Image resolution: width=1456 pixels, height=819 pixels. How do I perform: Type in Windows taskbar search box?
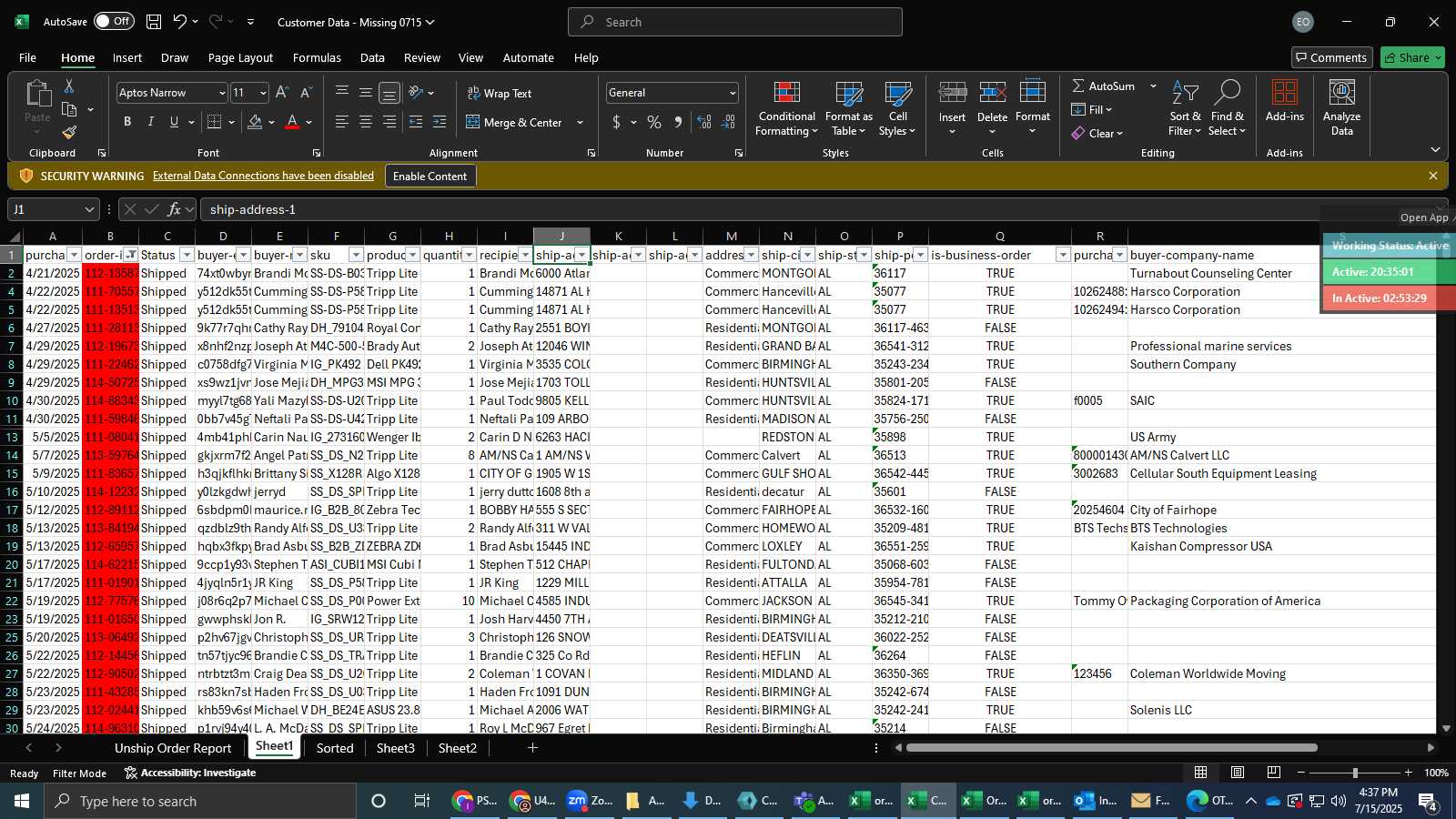tap(200, 801)
